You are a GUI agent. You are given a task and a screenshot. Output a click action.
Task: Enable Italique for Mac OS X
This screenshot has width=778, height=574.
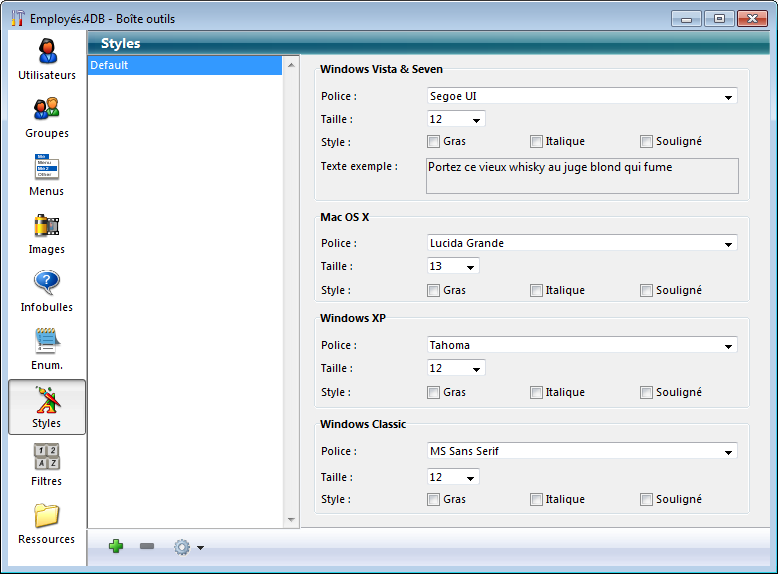(536, 290)
